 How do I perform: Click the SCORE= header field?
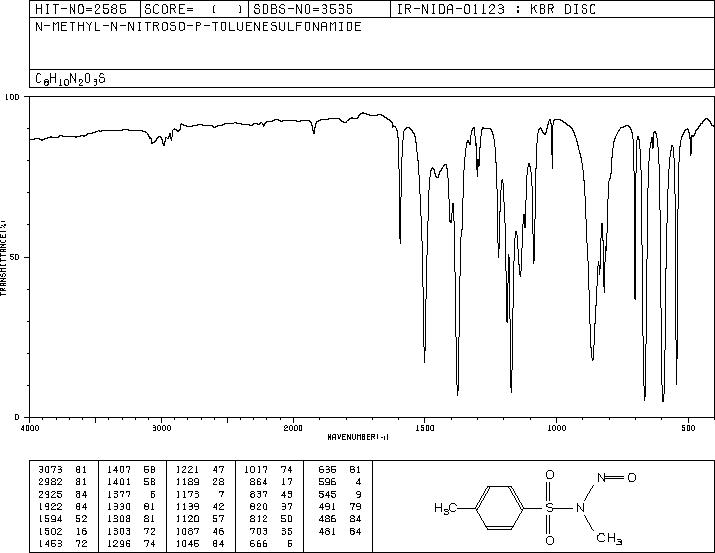(194, 9)
